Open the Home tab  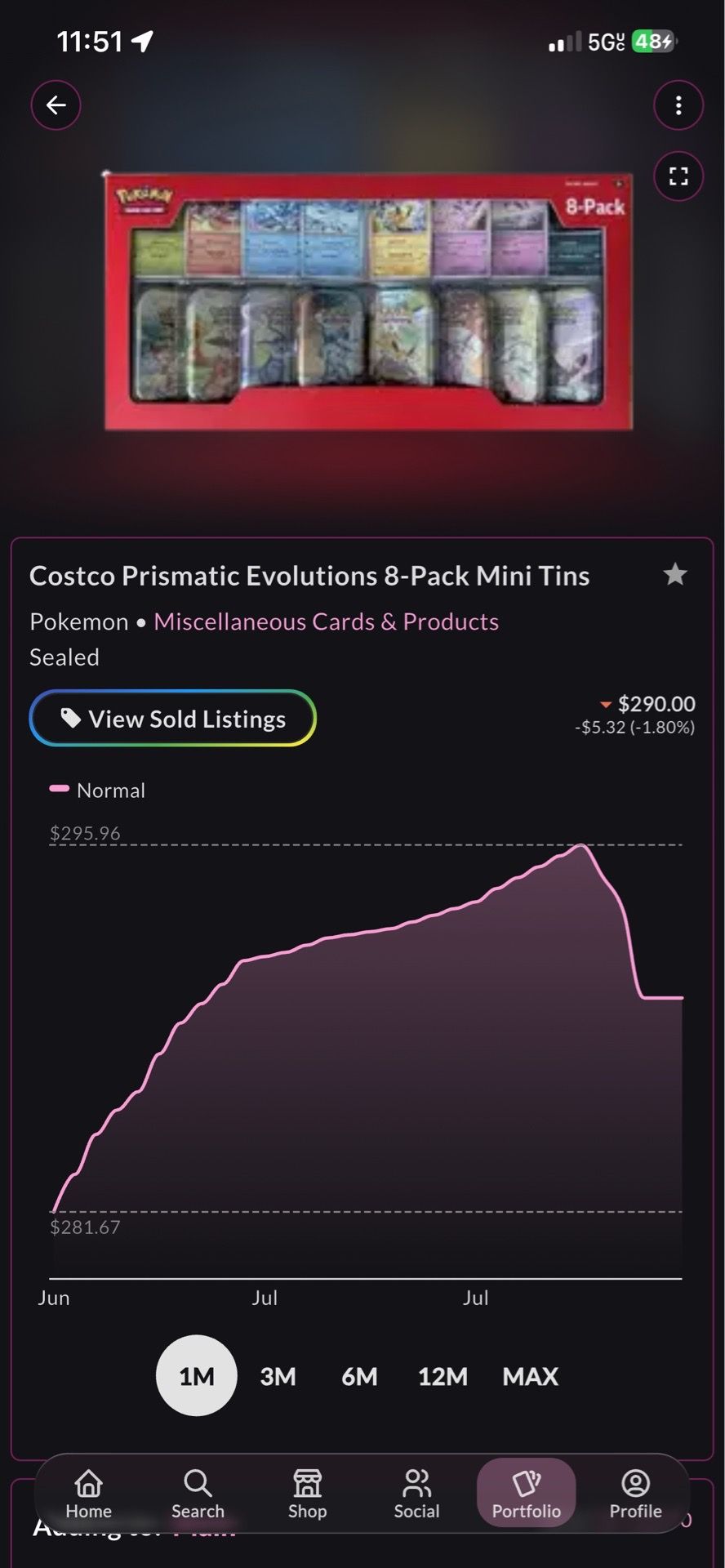coord(89,1494)
